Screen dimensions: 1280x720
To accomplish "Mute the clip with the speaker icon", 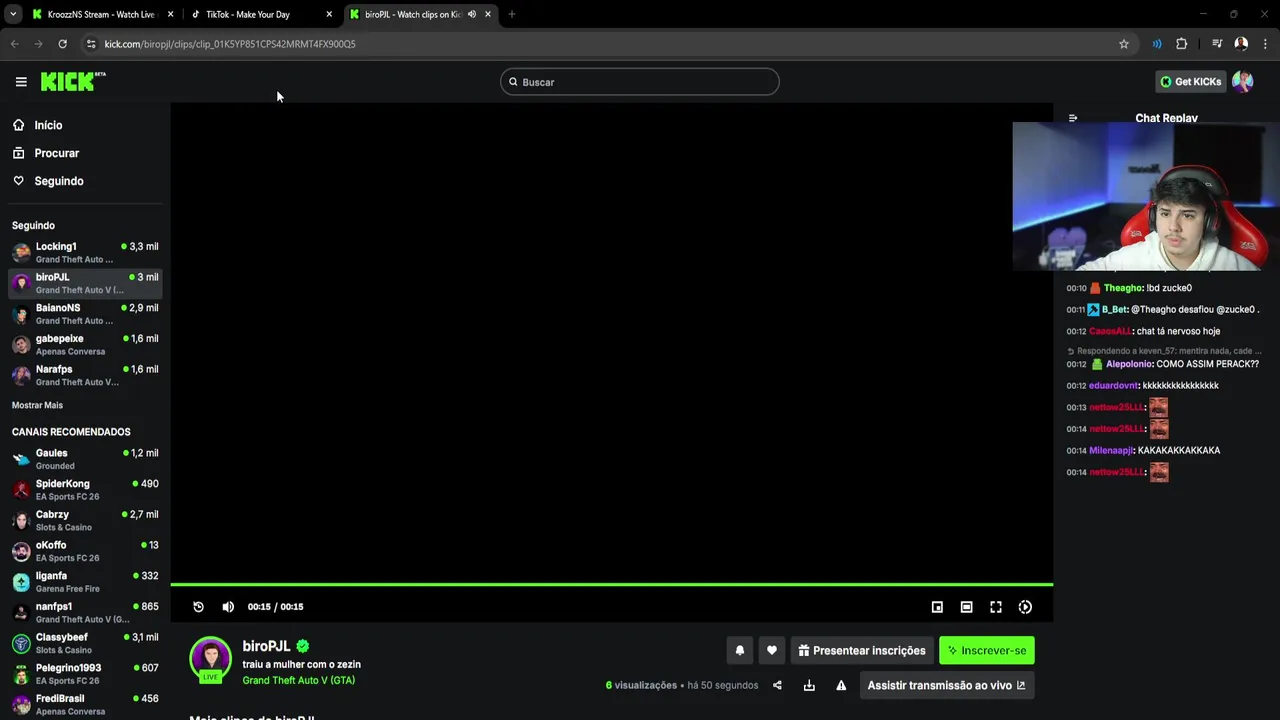I will [228, 607].
